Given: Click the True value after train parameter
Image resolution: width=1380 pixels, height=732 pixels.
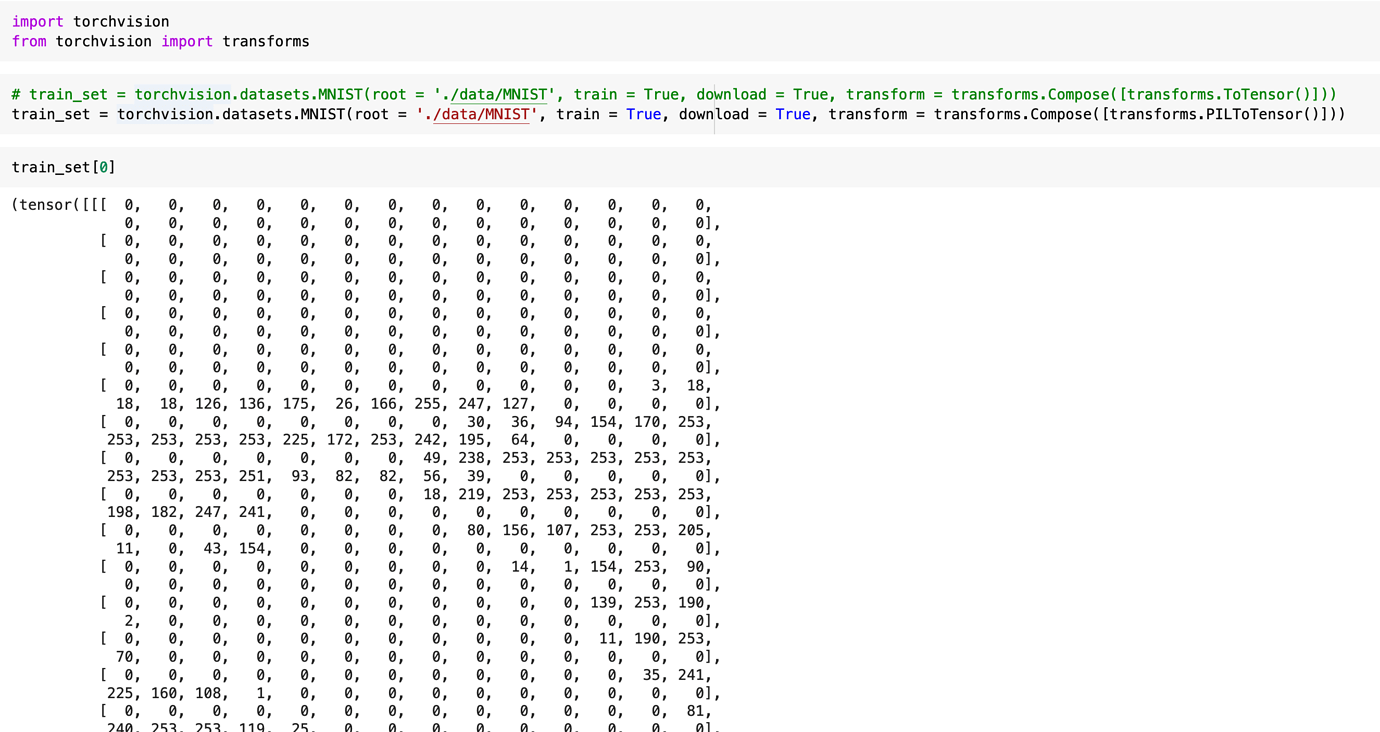Looking at the screenshot, I should pyautogui.click(x=643, y=114).
